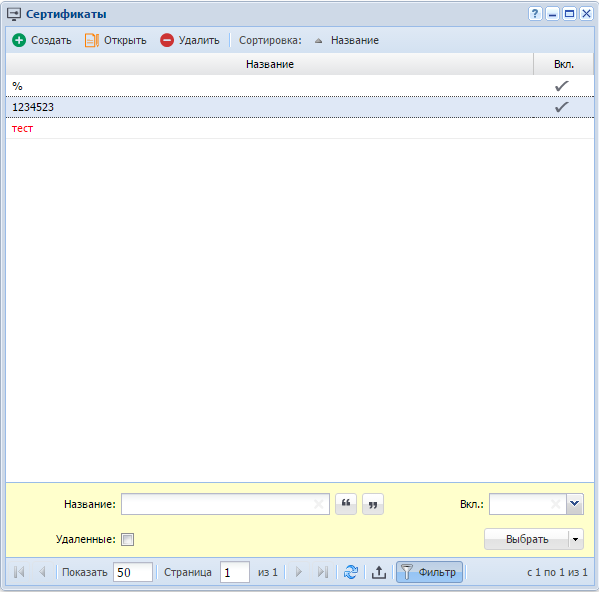Click the closing quotes button near Название
This screenshot has width=599, height=592.
[373, 504]
